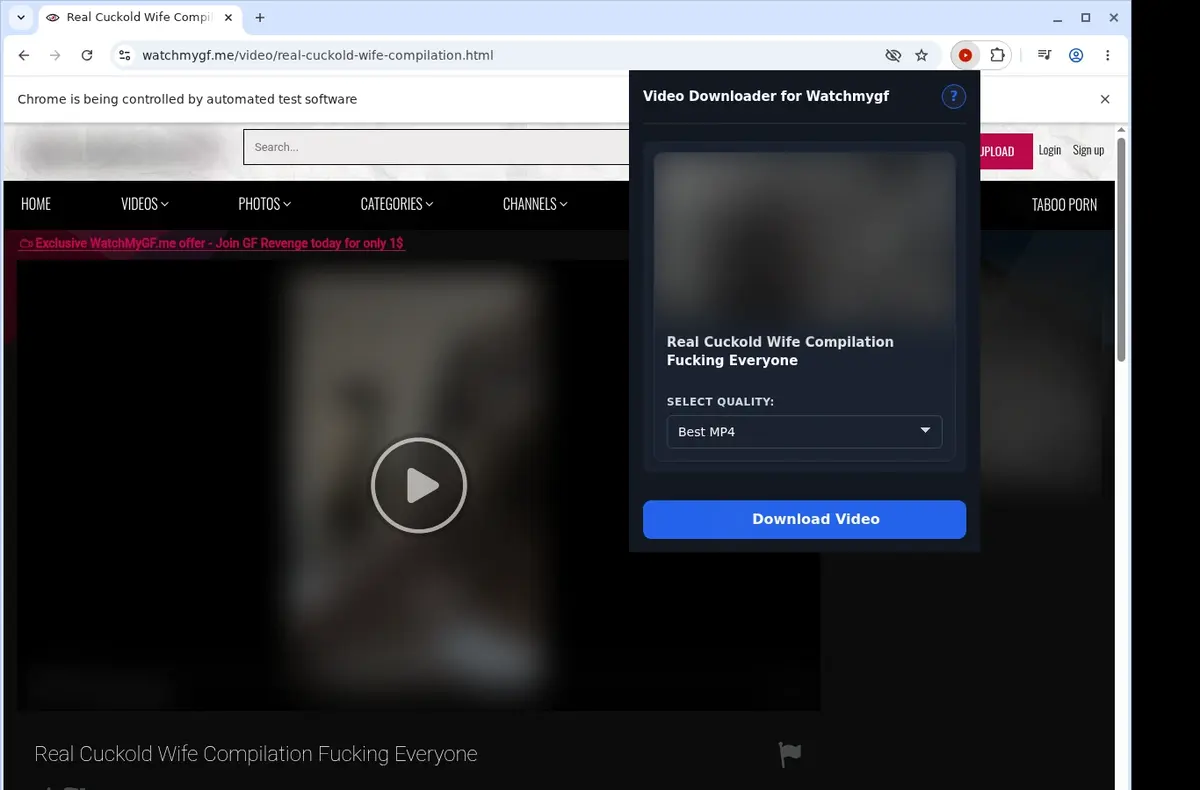Open the Best MP4 quality dropdown
Screen dimensions: 1200x790
coord(804,432)
